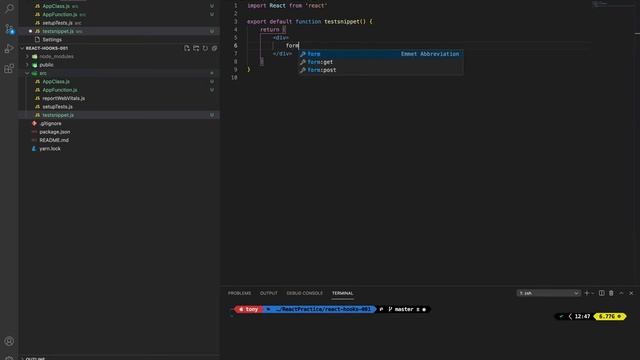Screen dimensions: 640x360
Task: Switch to the Debug Console tab
Action: 304,293
